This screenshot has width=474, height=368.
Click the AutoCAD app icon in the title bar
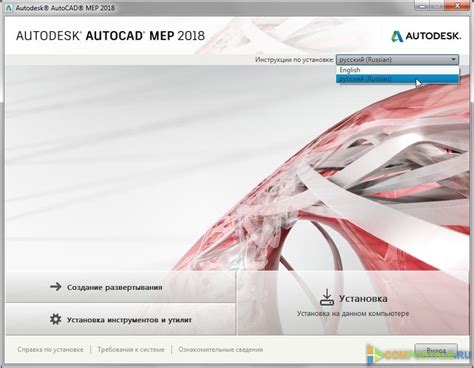[x=9, y=7]
